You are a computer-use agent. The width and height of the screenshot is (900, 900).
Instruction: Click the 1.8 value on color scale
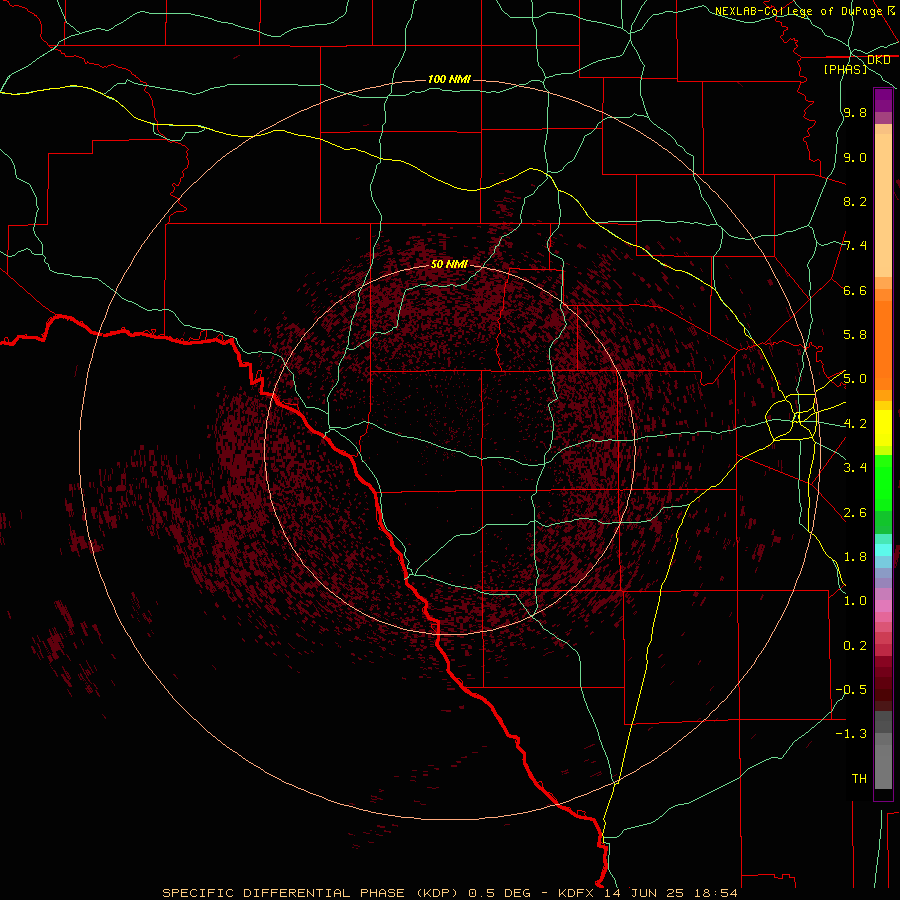[855, 557]
